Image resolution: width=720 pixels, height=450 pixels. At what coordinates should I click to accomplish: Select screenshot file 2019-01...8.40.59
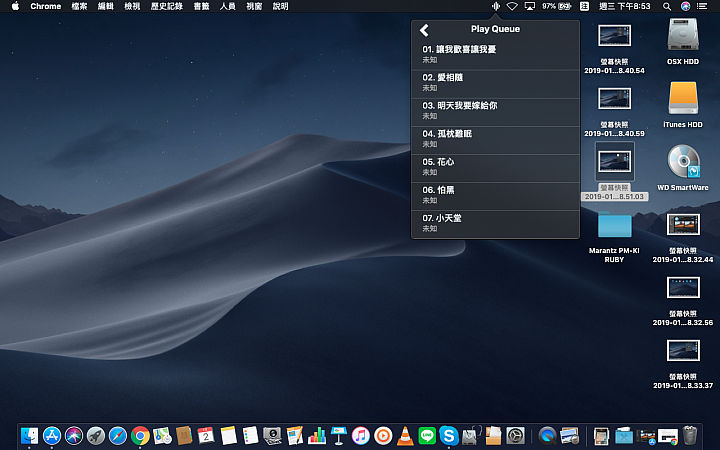(614, 98)
